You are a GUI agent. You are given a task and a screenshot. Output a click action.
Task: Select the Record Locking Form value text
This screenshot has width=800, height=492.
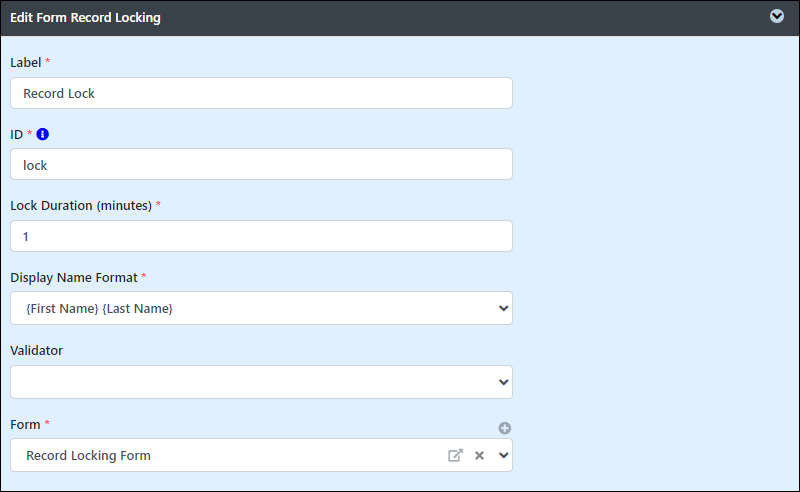coord(88,455)
